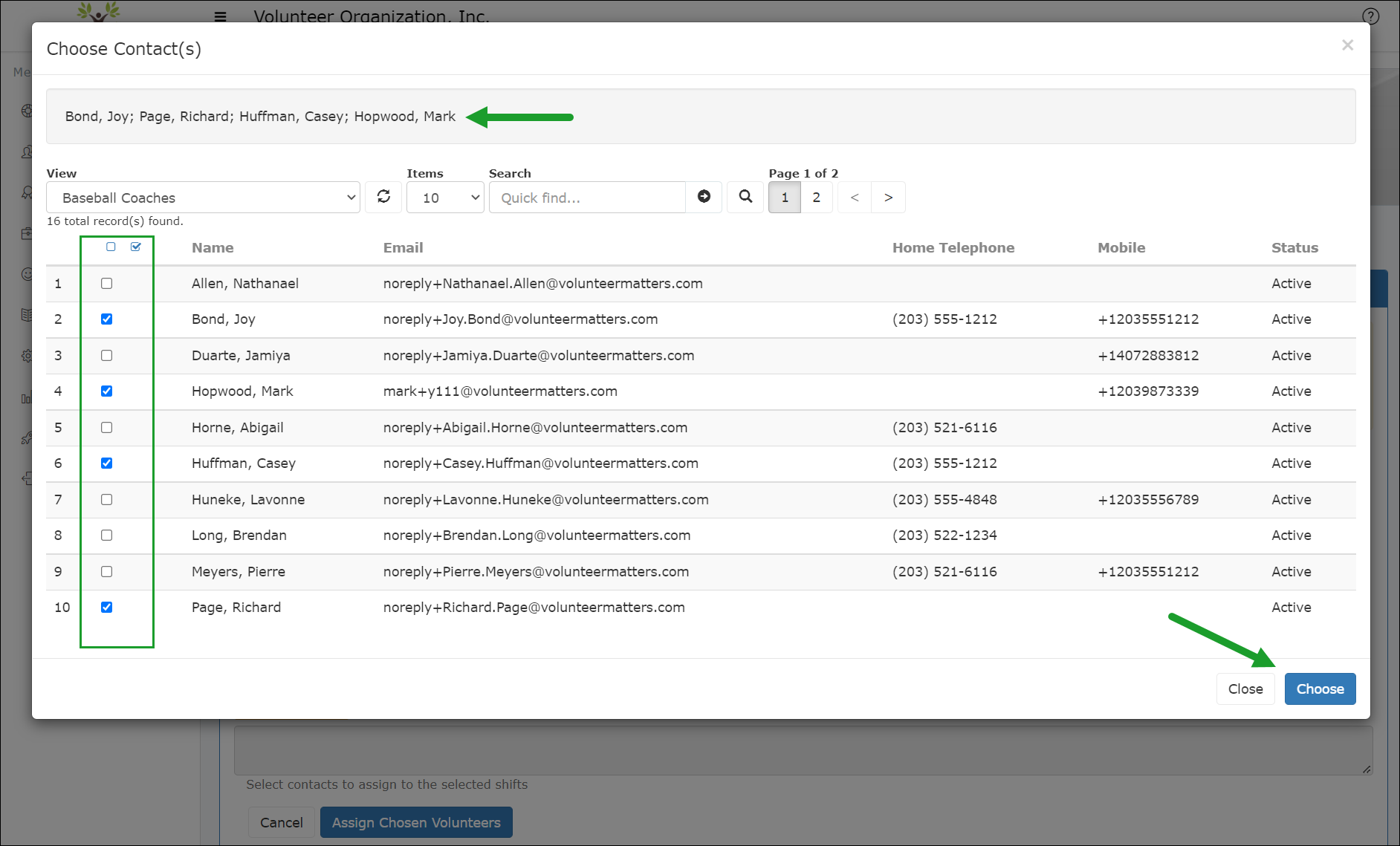Click the chosen contacts summary box

[x=701, y=117]
